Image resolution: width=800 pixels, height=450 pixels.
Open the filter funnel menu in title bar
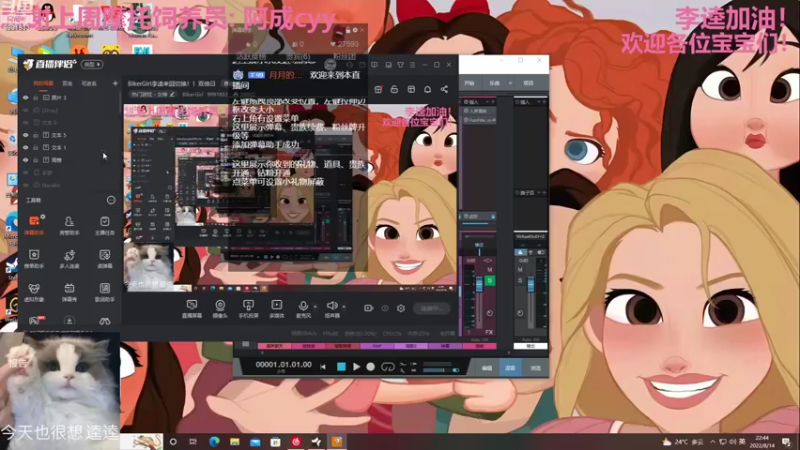pyautogui.click(x=401, y=65)
